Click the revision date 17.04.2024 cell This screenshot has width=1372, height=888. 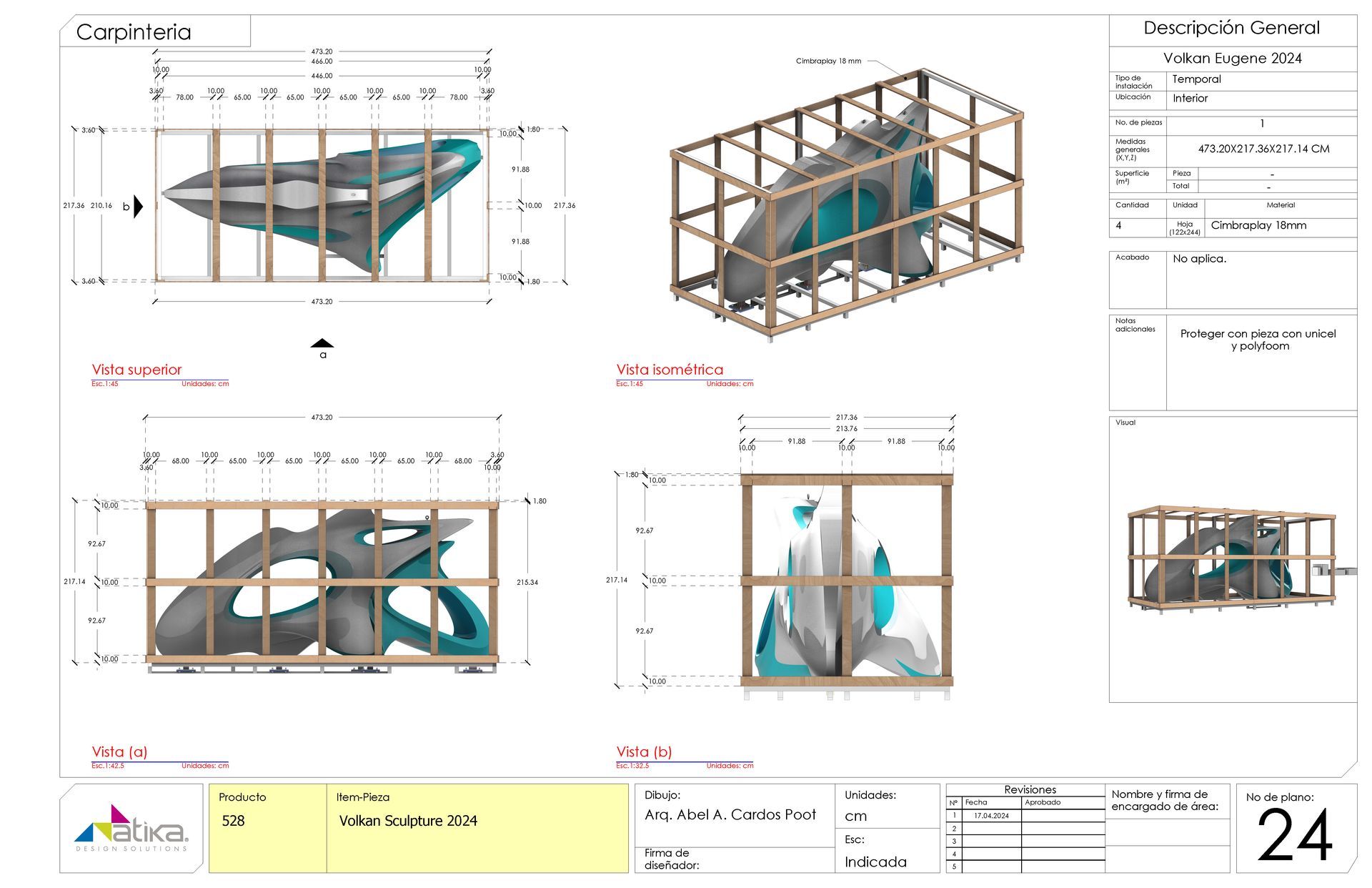coord(991,816)
